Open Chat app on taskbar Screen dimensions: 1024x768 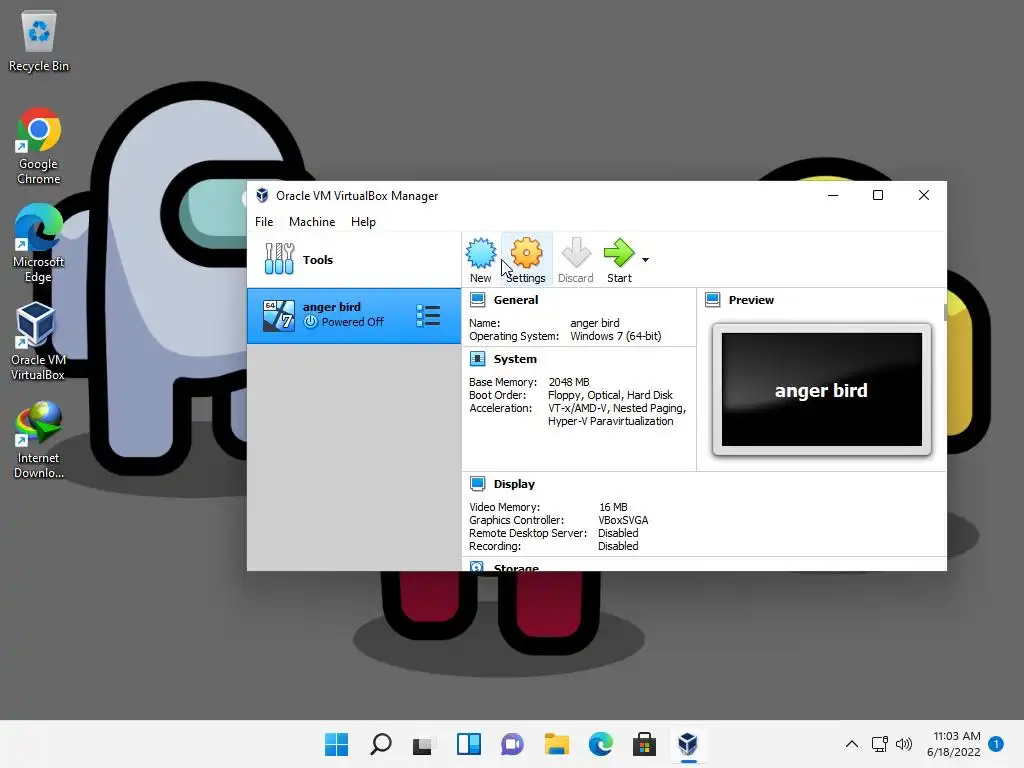tap(512, 744)
